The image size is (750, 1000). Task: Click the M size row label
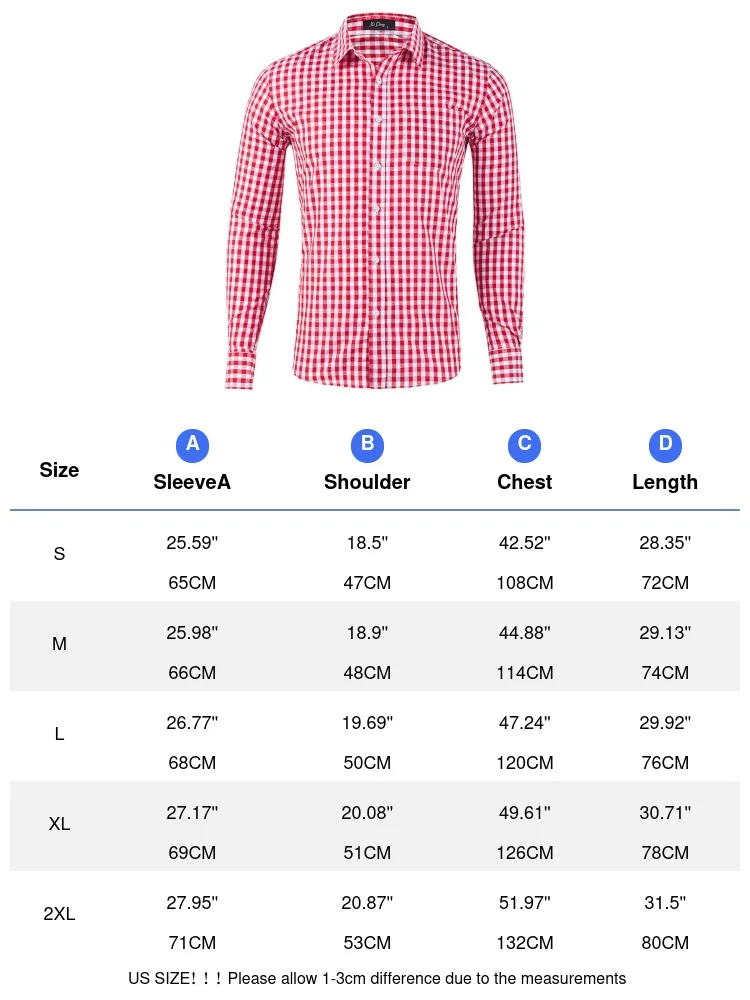coord(59,644)
